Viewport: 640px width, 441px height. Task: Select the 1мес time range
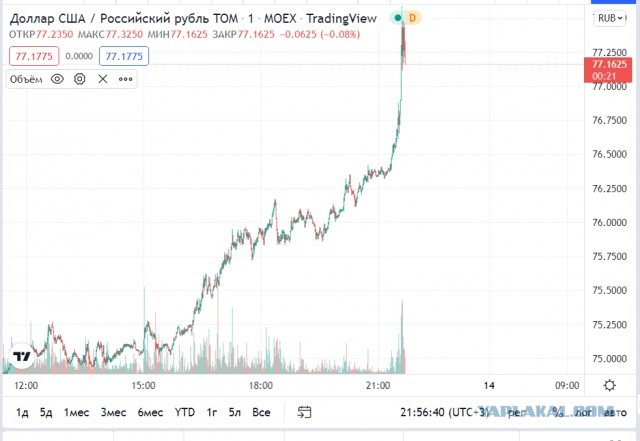tap(76, 412)
